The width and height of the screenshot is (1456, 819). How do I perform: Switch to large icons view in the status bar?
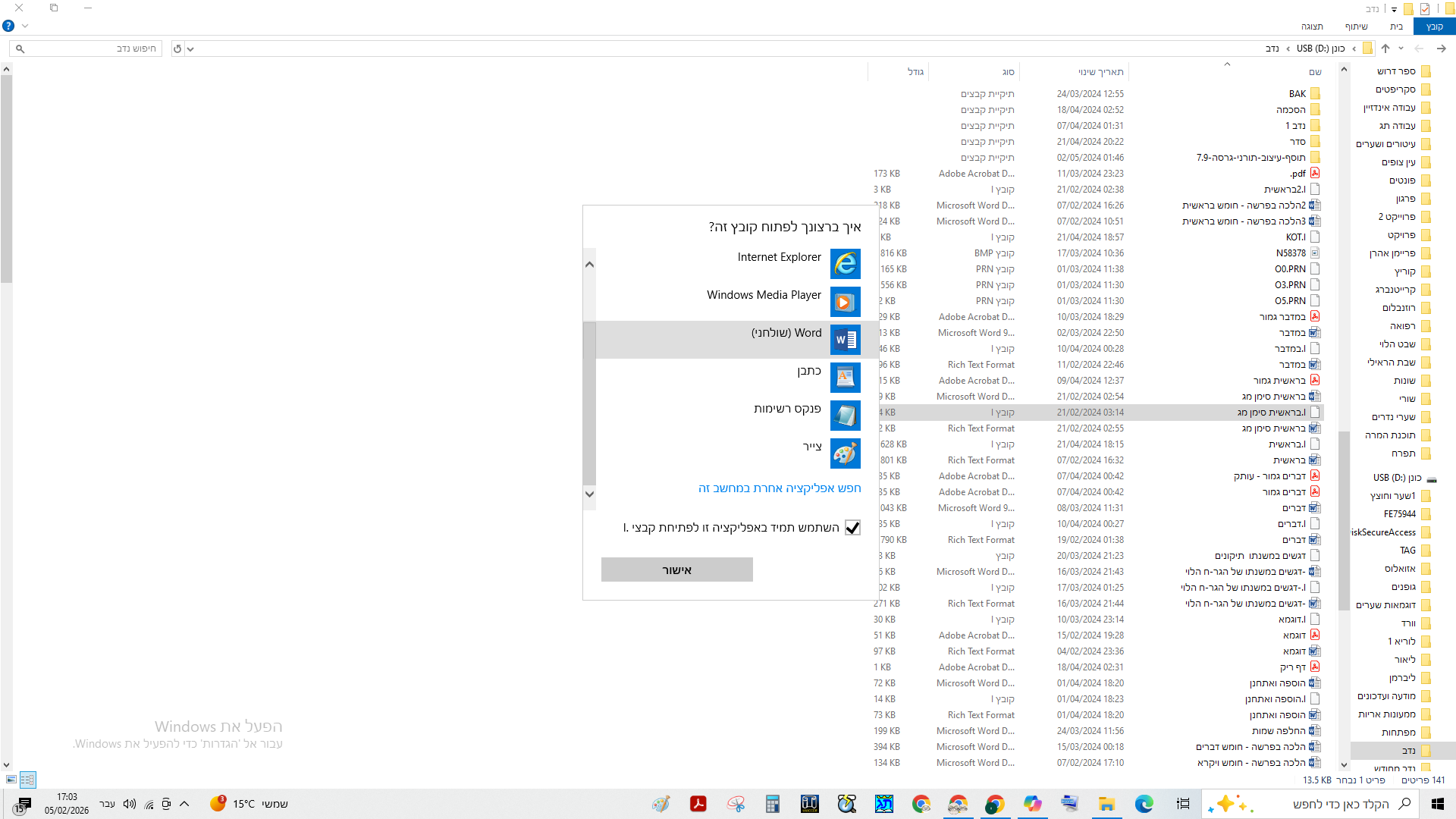tap(11, 780)
